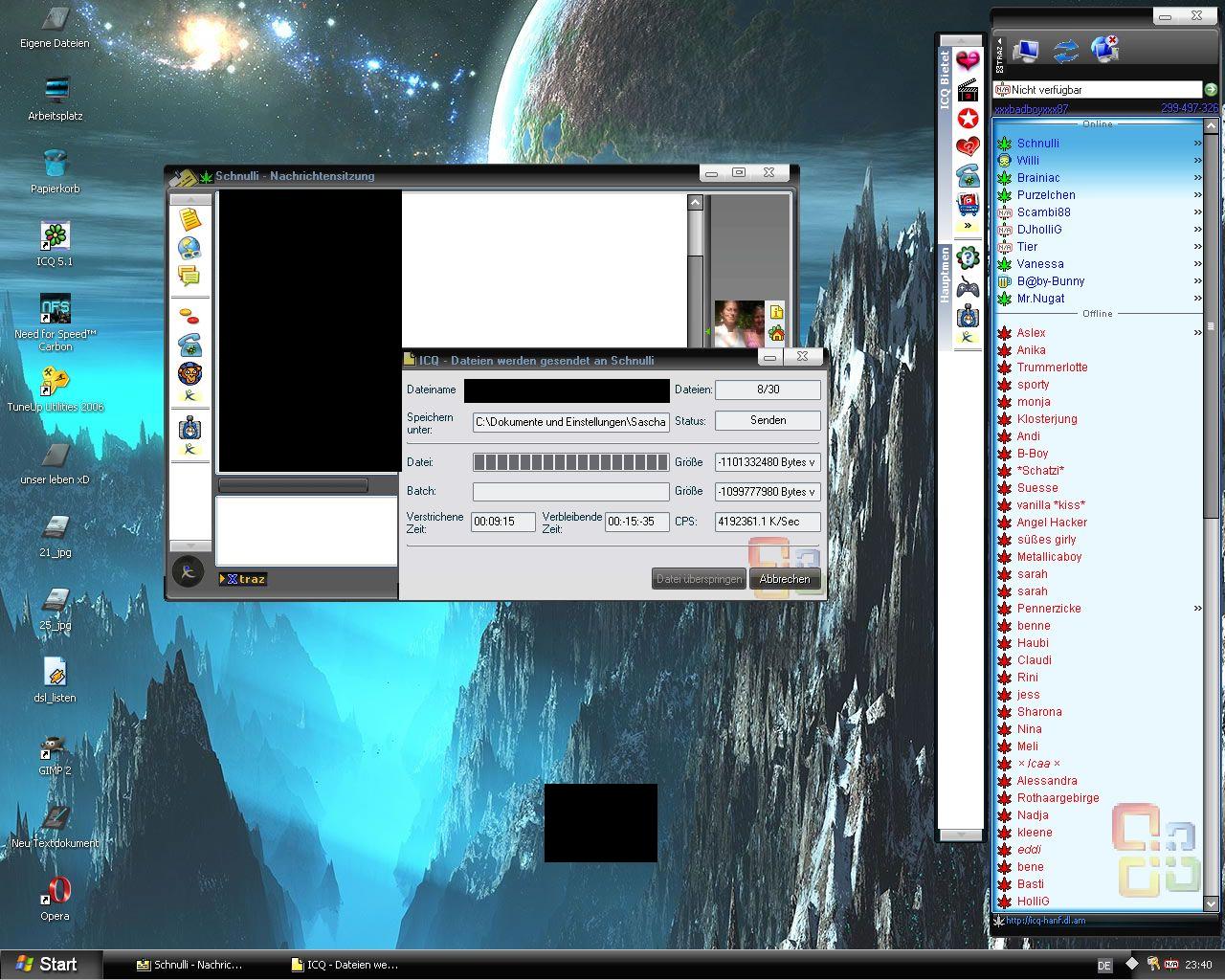1225x980 pixels.
Task: Open the Nicht verfügbar status dropdown
Action: click(x=1098, y=89)
